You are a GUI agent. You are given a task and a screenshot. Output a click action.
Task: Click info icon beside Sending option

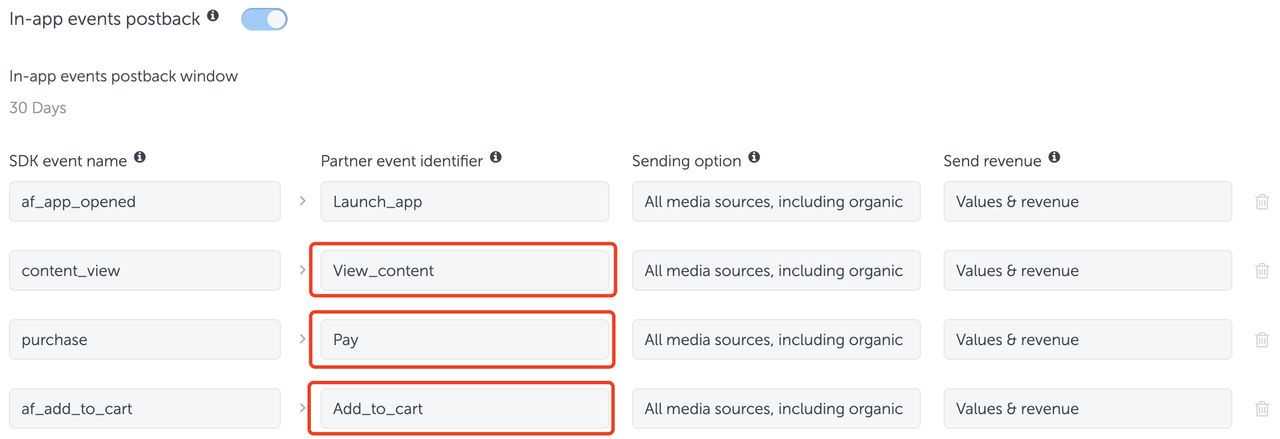(754, 158)
